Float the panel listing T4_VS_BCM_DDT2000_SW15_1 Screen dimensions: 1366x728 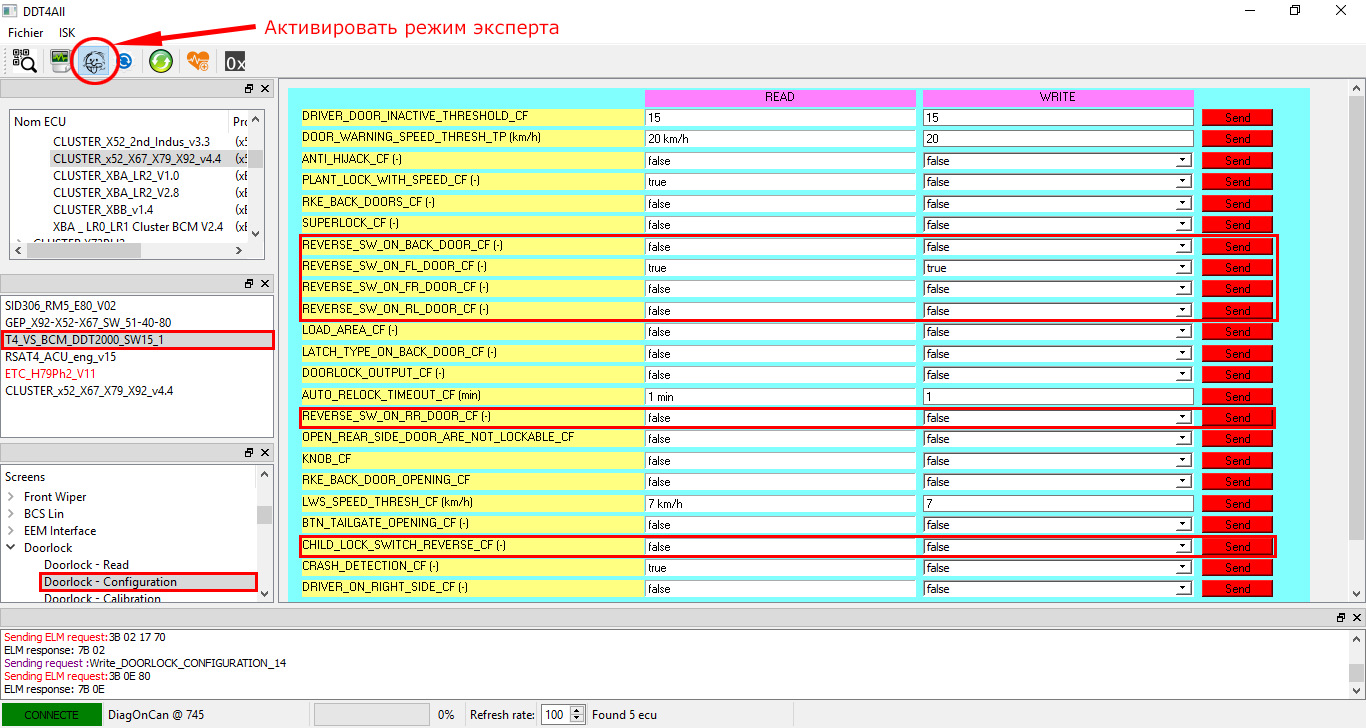coord(249,284)
